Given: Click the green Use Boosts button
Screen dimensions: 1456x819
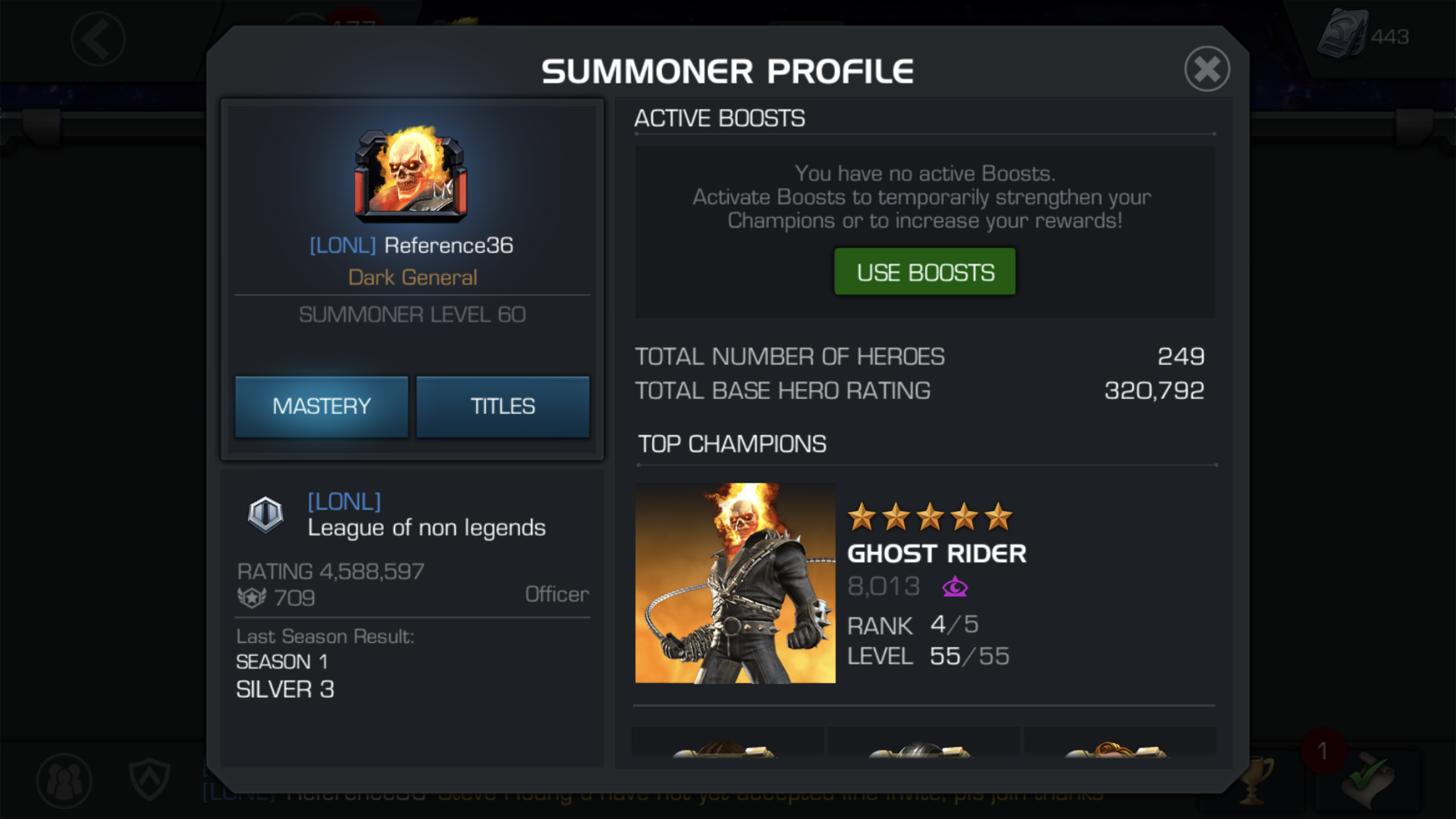Looking at the screenshot, I should 925,272.
